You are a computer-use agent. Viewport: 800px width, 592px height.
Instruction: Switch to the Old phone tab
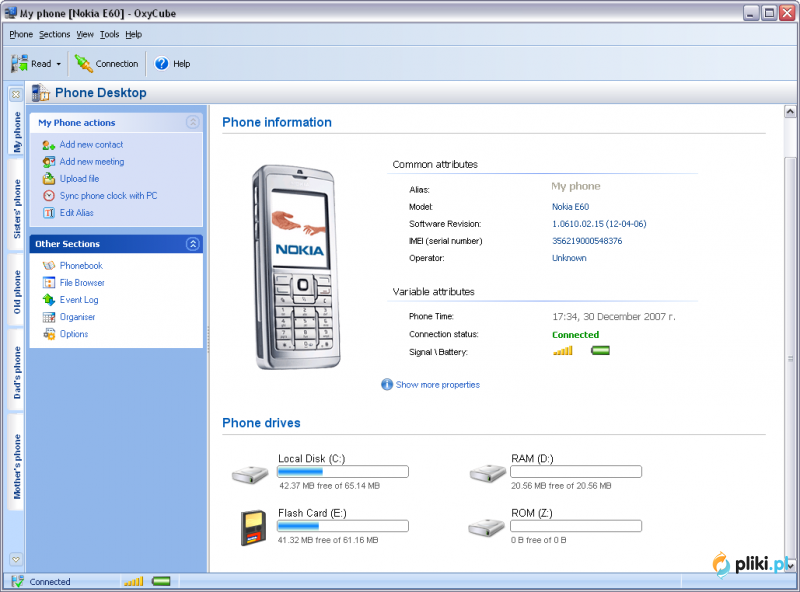[x=17, y=291]
